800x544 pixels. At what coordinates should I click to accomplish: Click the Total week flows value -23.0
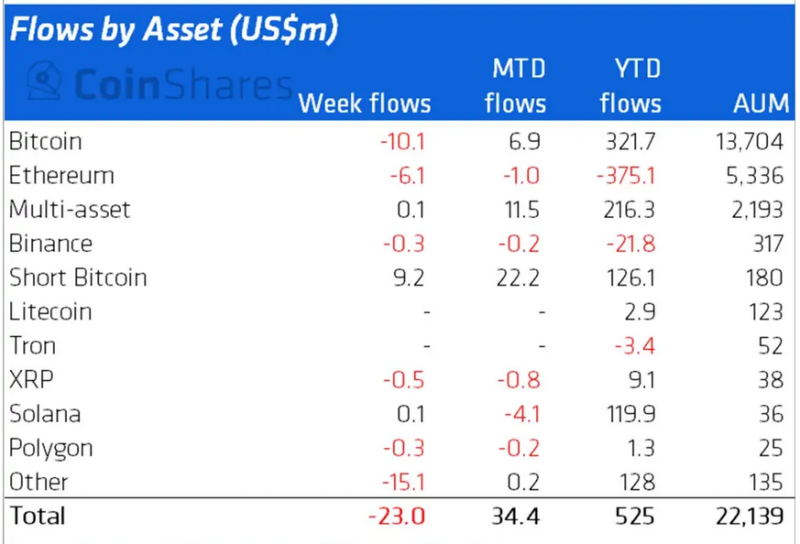396,516
